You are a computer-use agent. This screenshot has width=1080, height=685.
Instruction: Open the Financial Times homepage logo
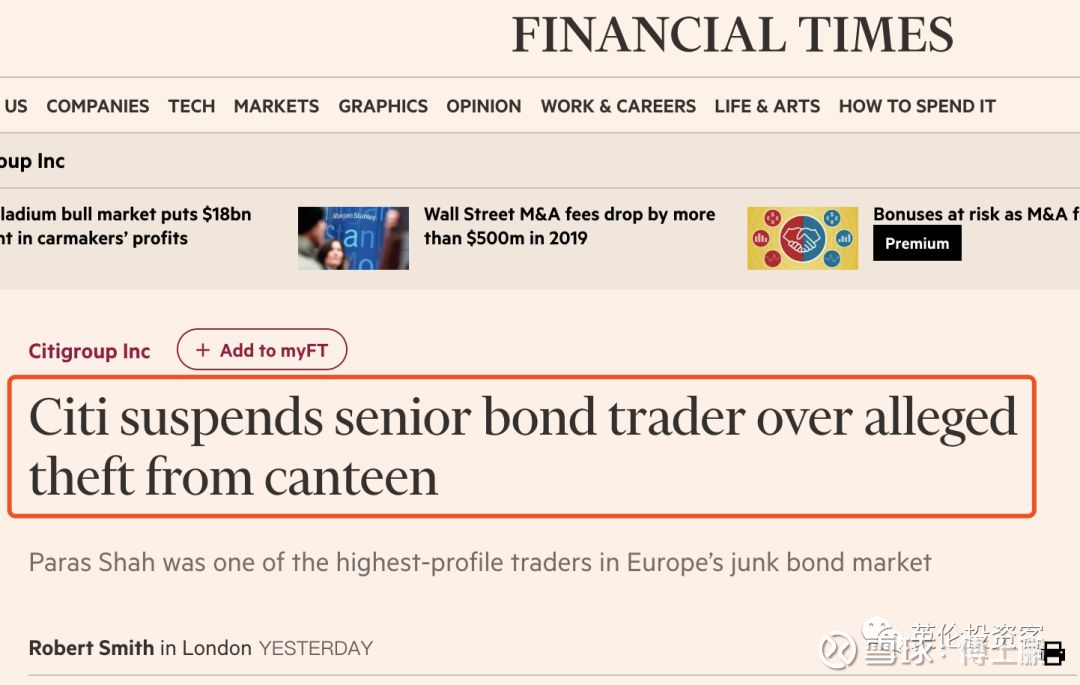[732, 35]
